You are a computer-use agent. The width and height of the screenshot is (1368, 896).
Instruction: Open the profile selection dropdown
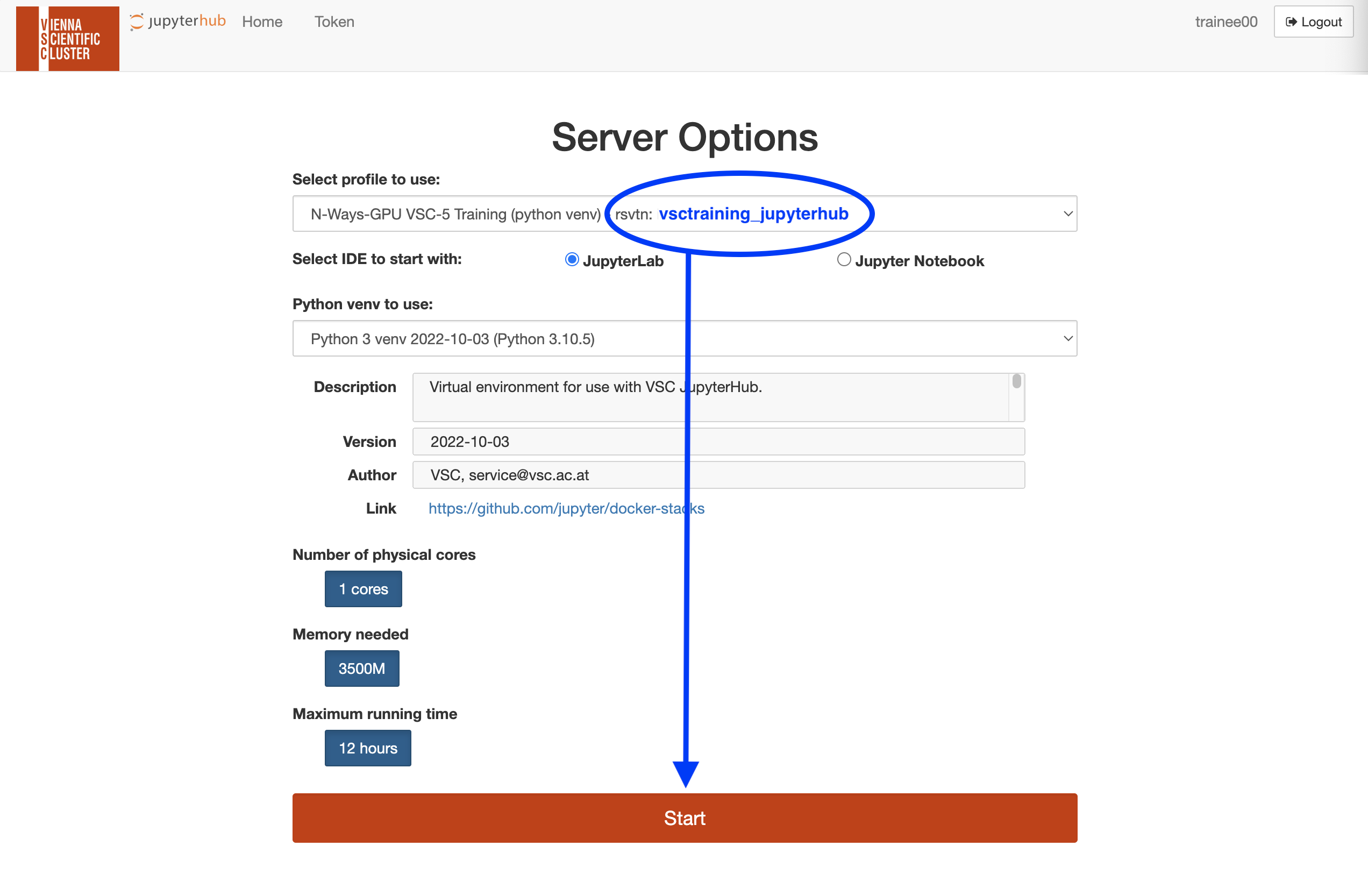(x=448, y=214)
